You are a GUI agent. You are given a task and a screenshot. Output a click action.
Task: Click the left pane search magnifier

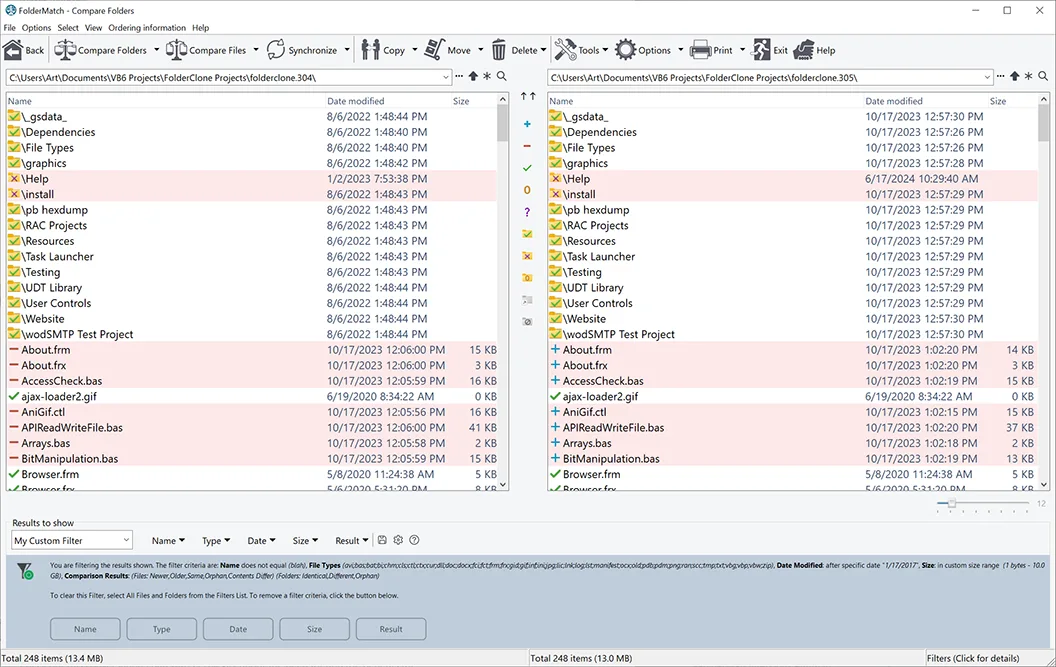(502, 77)
